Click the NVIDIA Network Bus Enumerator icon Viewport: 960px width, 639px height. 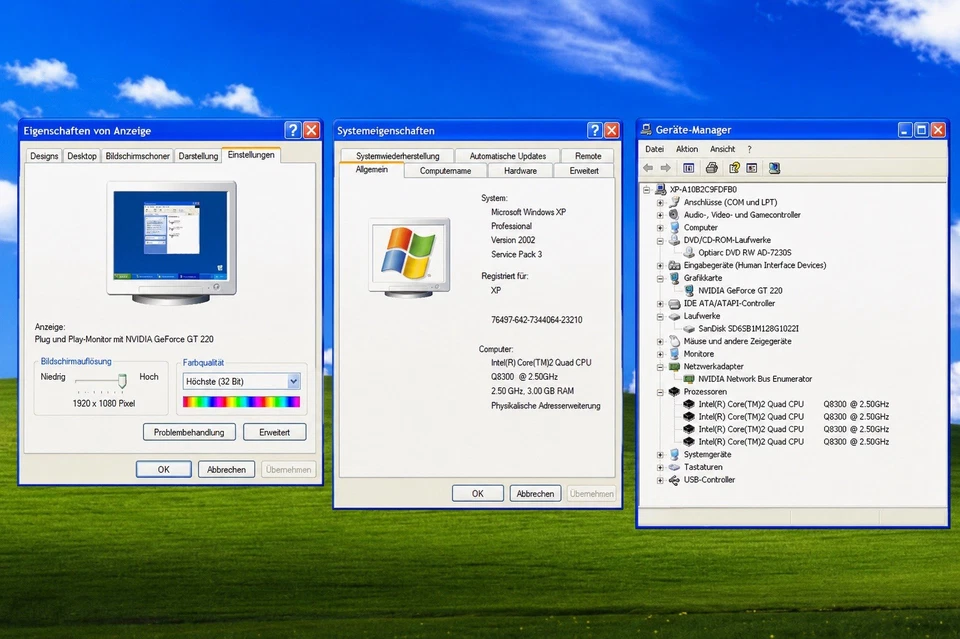(x=689, y=379)
